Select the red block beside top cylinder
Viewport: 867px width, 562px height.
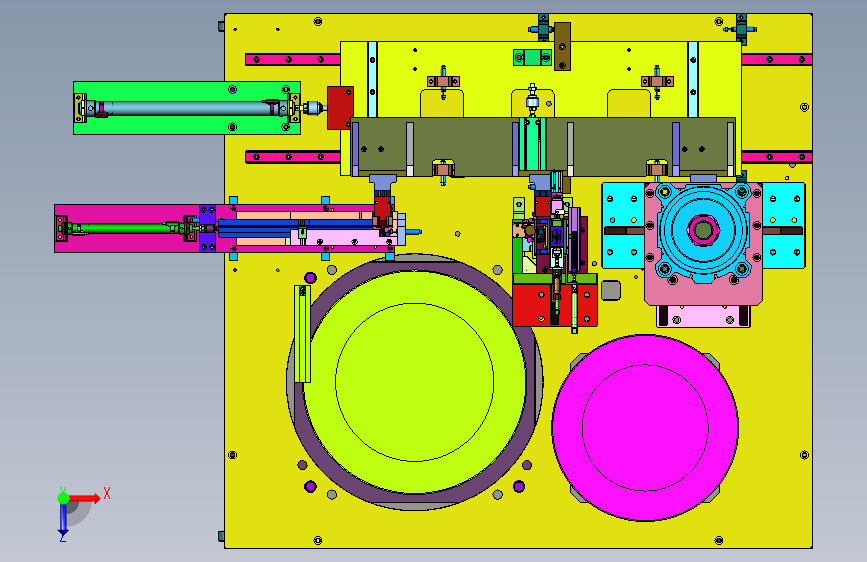point(340,108)
